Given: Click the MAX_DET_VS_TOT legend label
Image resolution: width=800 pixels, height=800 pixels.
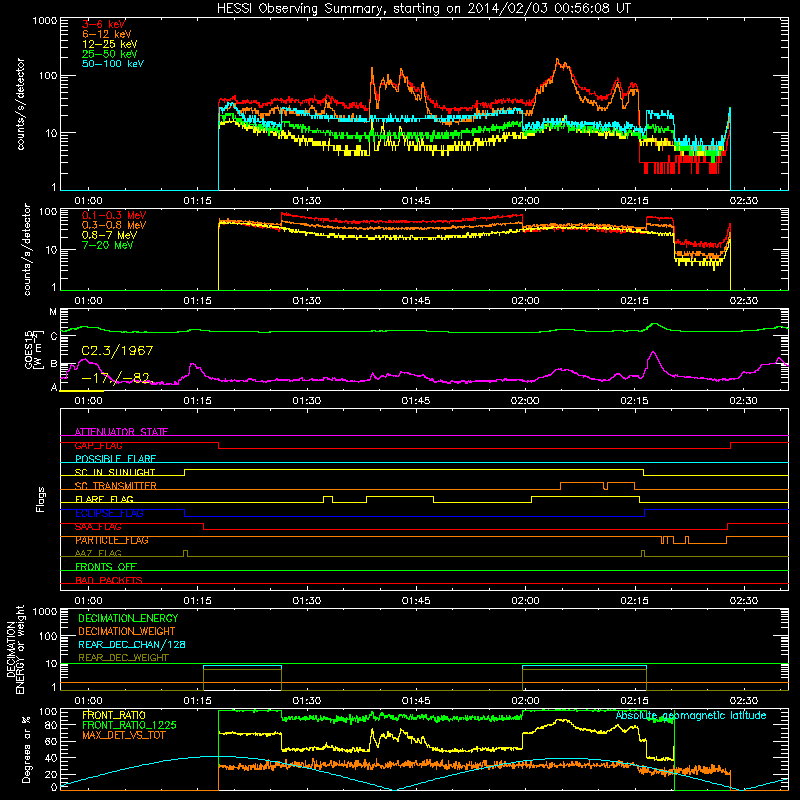Looking at the screenshot, I should click(x=123, y=735).
